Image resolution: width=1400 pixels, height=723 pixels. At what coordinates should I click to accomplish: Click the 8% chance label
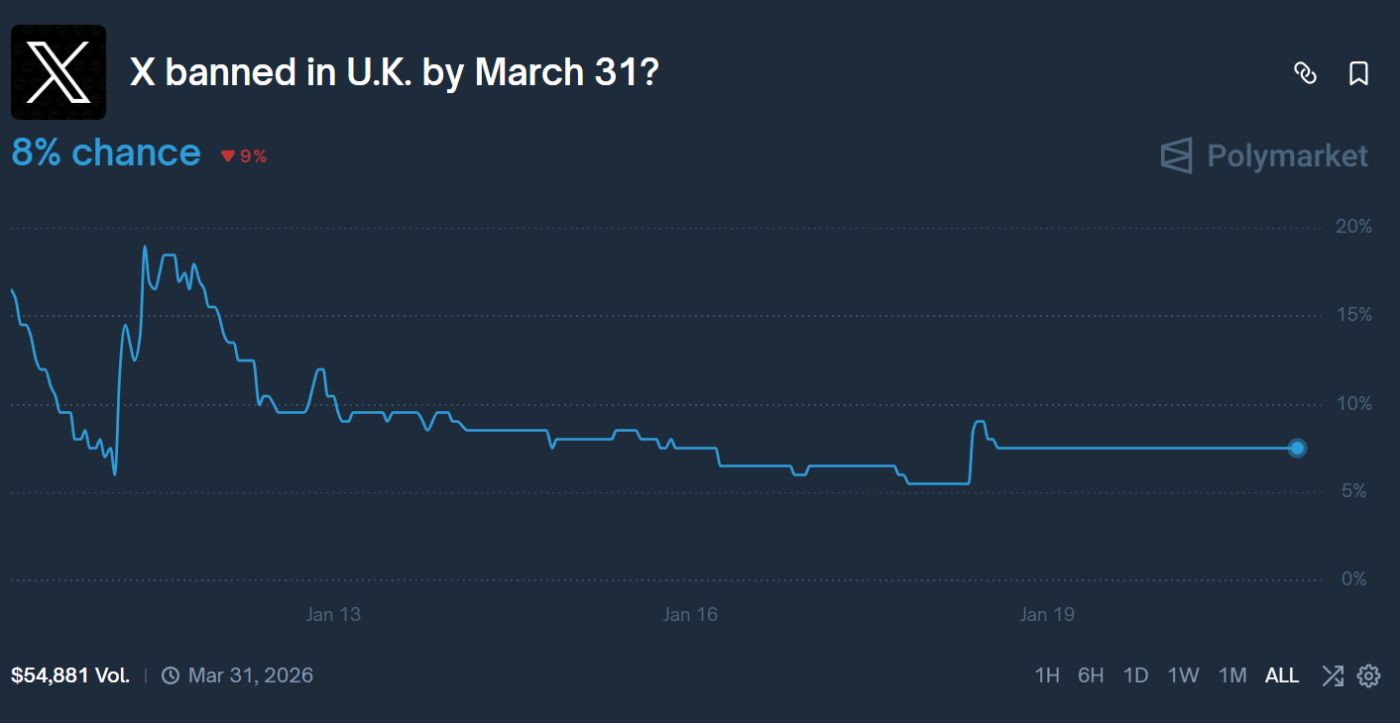(x=106, y=153)
